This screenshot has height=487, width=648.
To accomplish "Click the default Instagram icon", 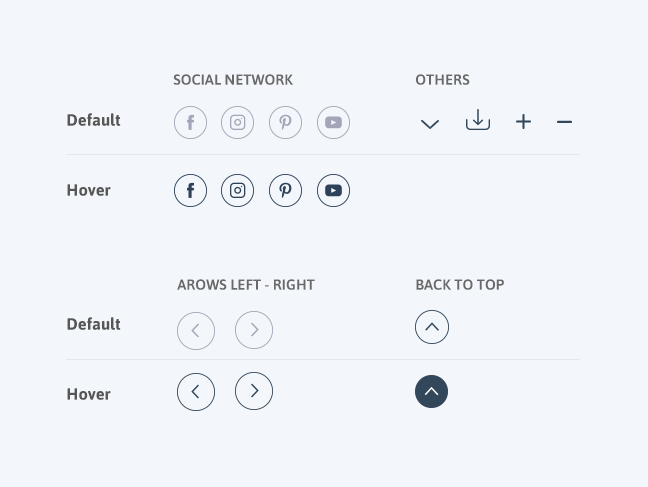I will [x=238, y=122].
